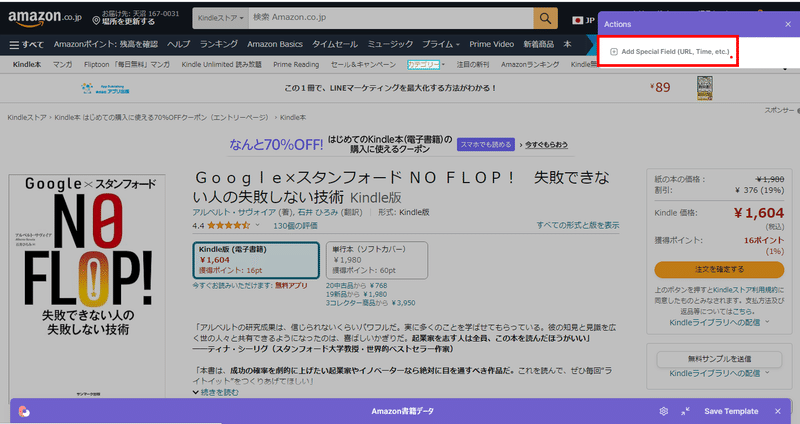Click the Amazon書籍データ template title

[x=403, y=411]
